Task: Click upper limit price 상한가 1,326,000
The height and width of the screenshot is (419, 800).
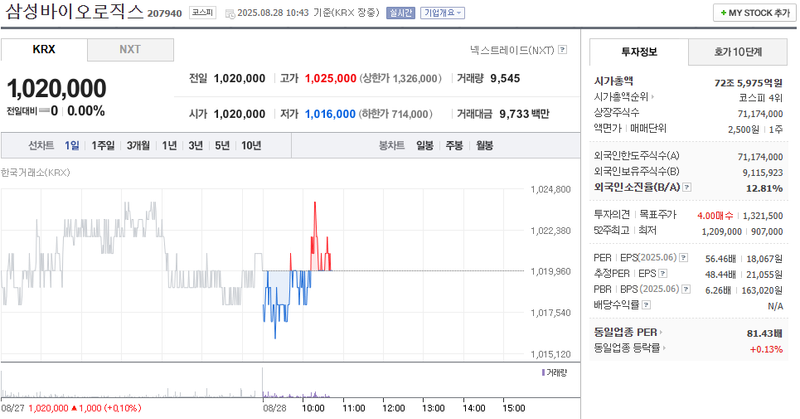Action: [x=401, y=79]
